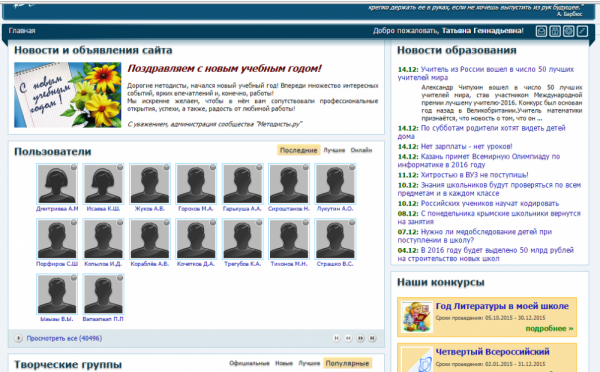This screenshot has height=372, width=600.
Task: Open avatar of user Тихонов М.Н.
Action: point(289,239)
